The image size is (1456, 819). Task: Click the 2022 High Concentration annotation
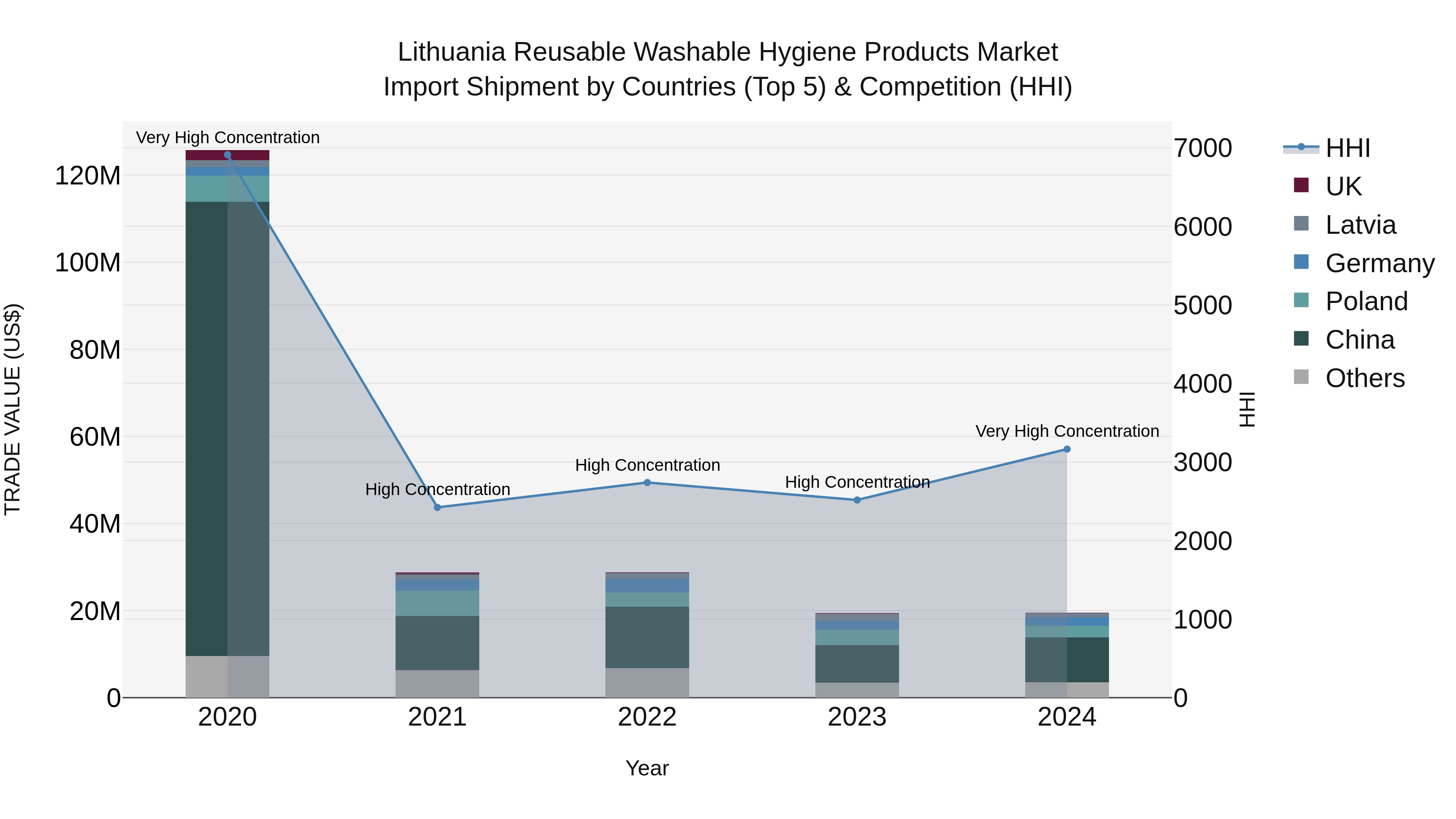[647, 465]
